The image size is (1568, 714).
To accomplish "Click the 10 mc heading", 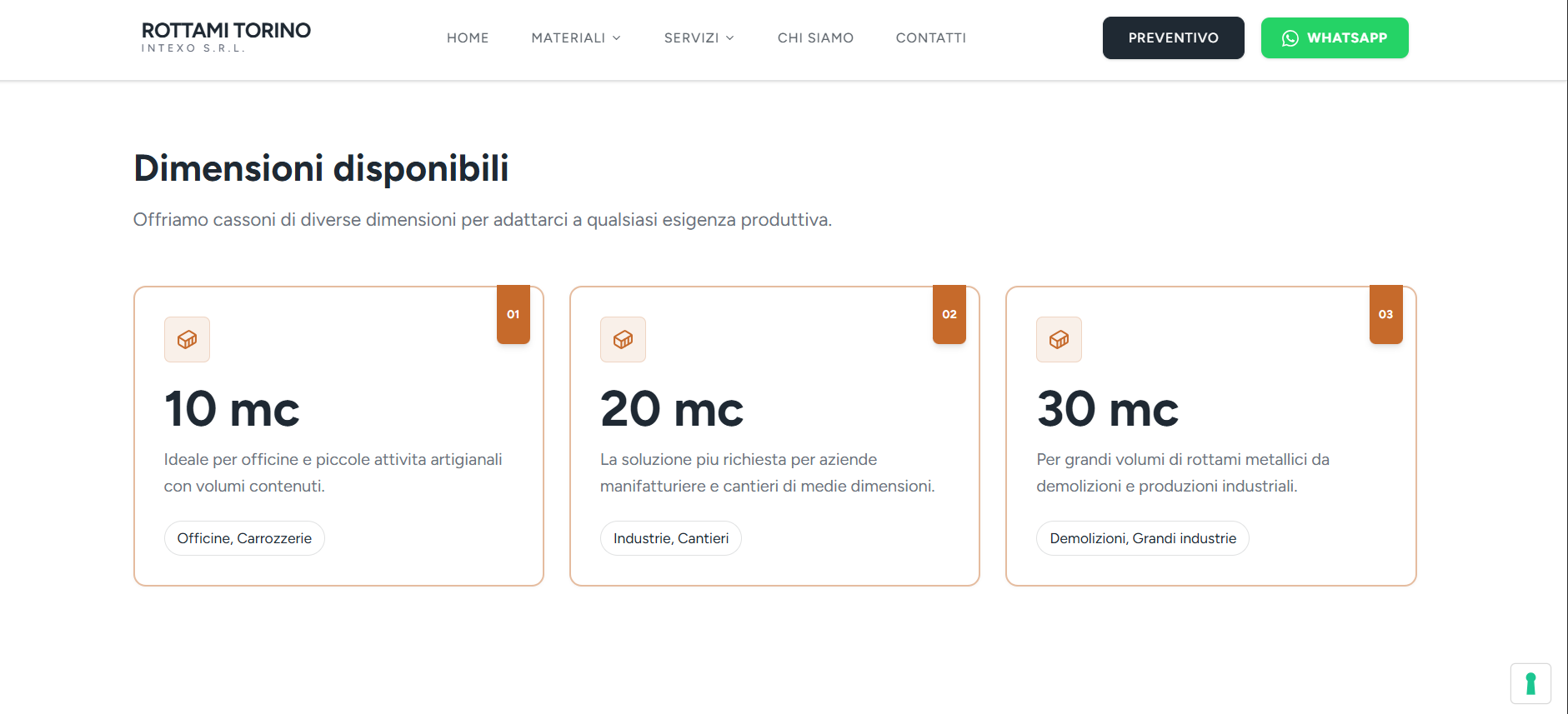I will tap(232, 409).
